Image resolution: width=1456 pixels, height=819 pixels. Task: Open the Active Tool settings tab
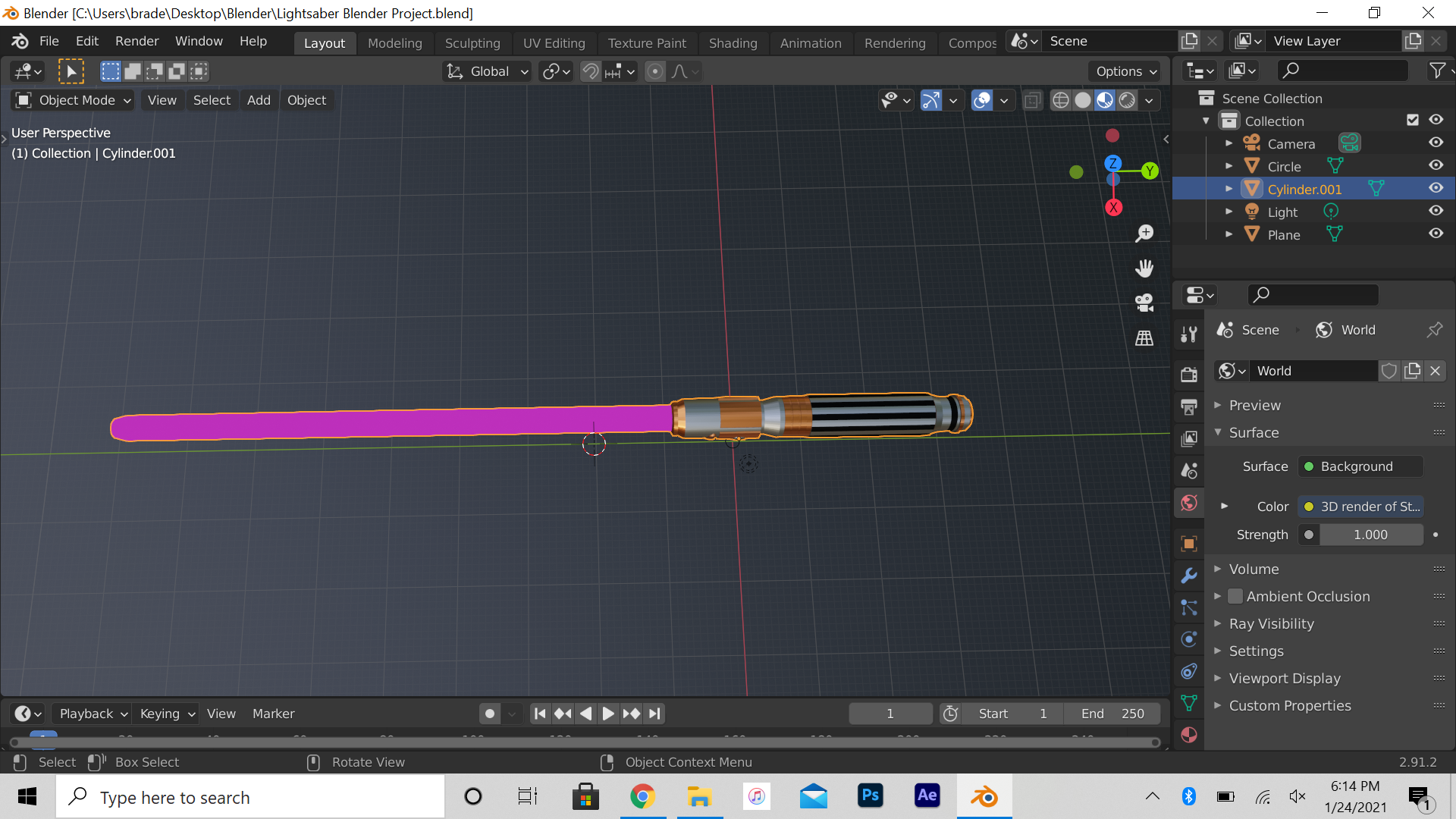click(x=1189, y=334)
